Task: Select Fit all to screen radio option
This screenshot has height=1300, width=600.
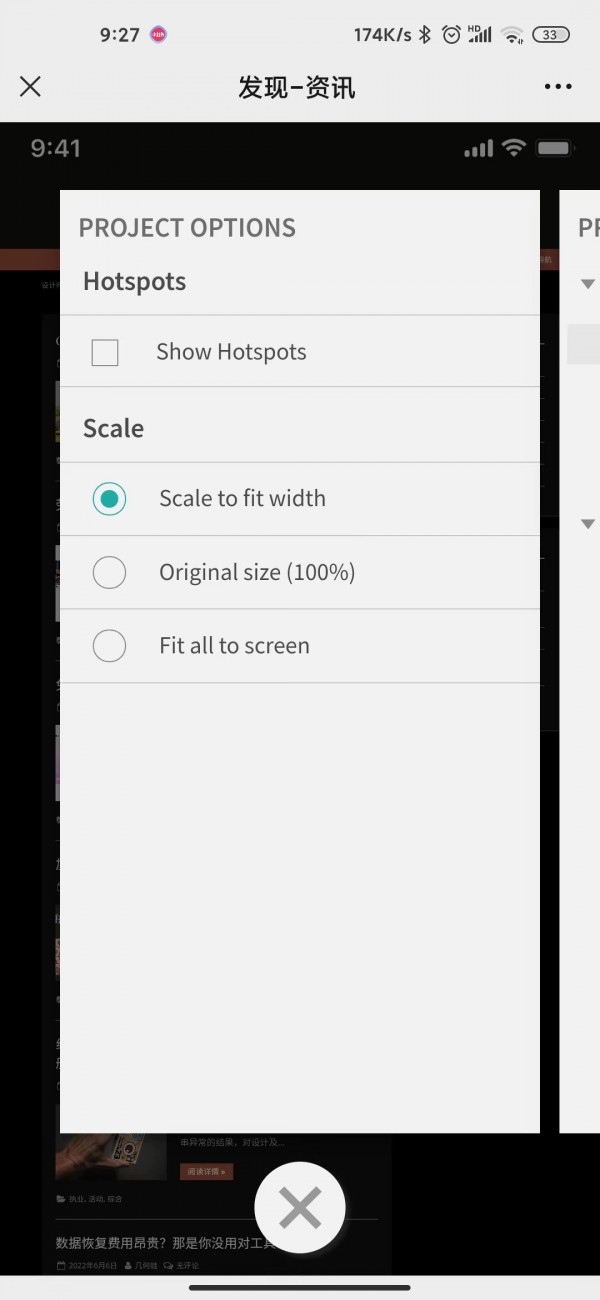Action: coord(109,646)
